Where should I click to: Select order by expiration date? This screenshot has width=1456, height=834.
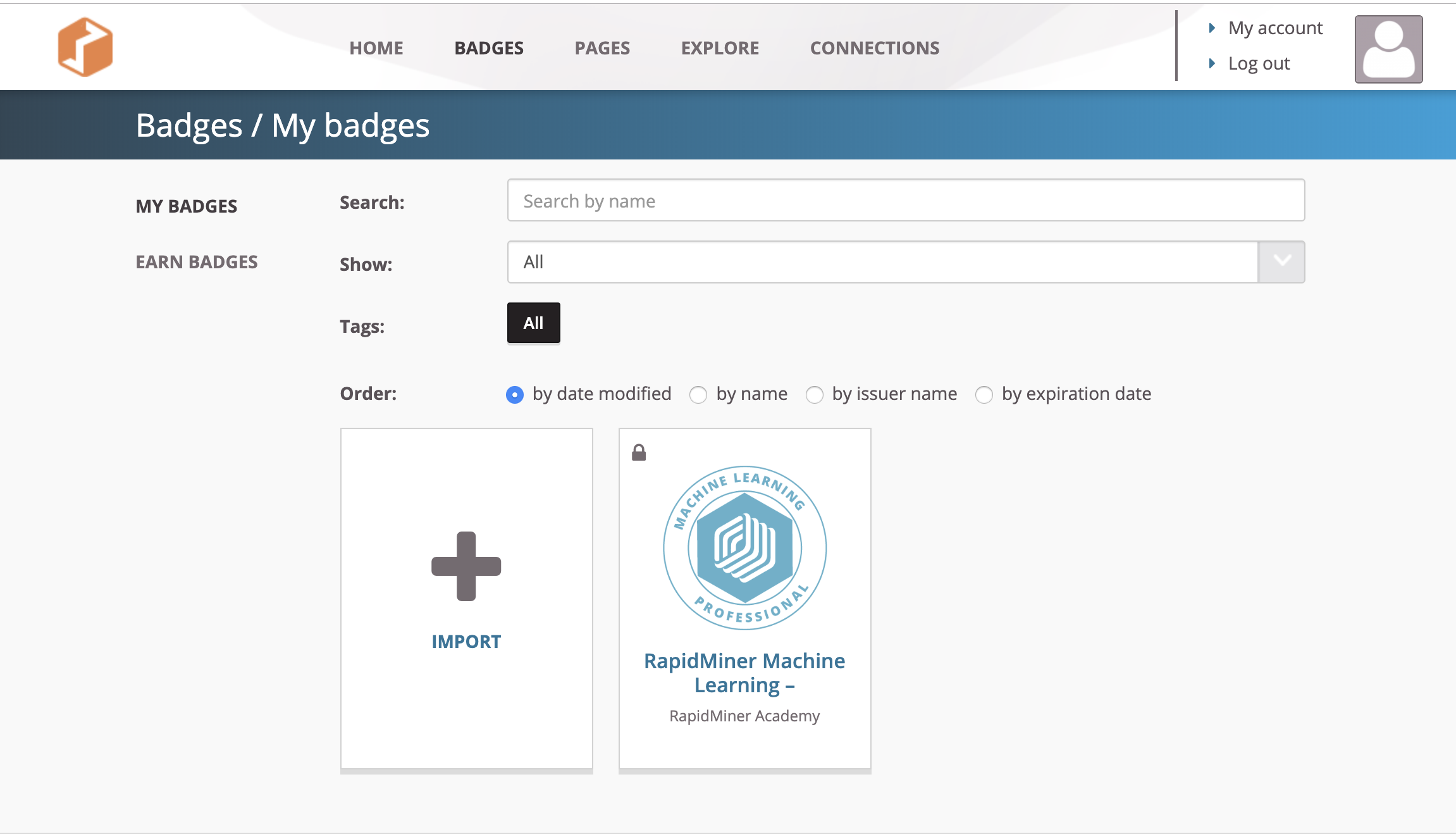pos(984,395)
